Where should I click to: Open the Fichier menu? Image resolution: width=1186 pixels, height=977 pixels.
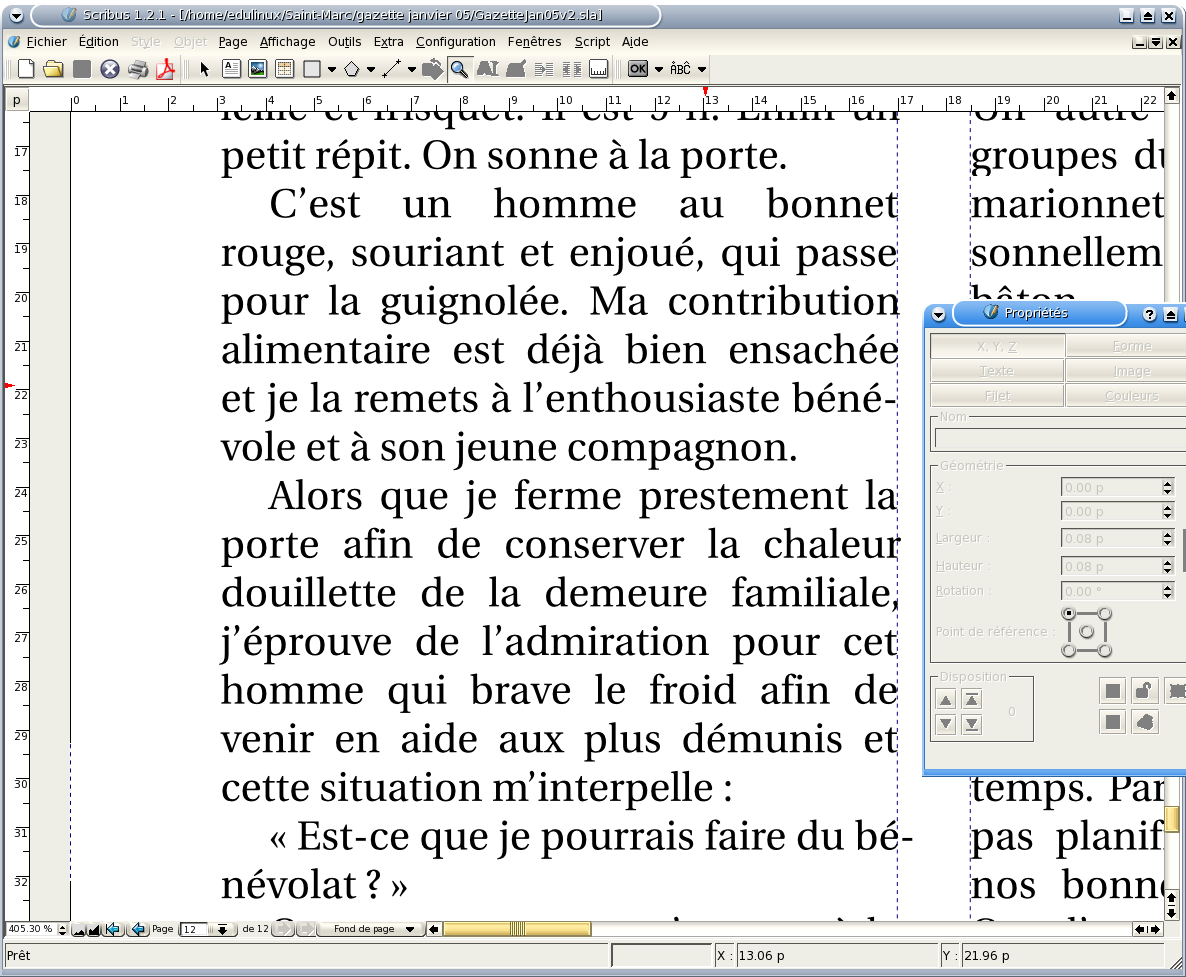46,42
